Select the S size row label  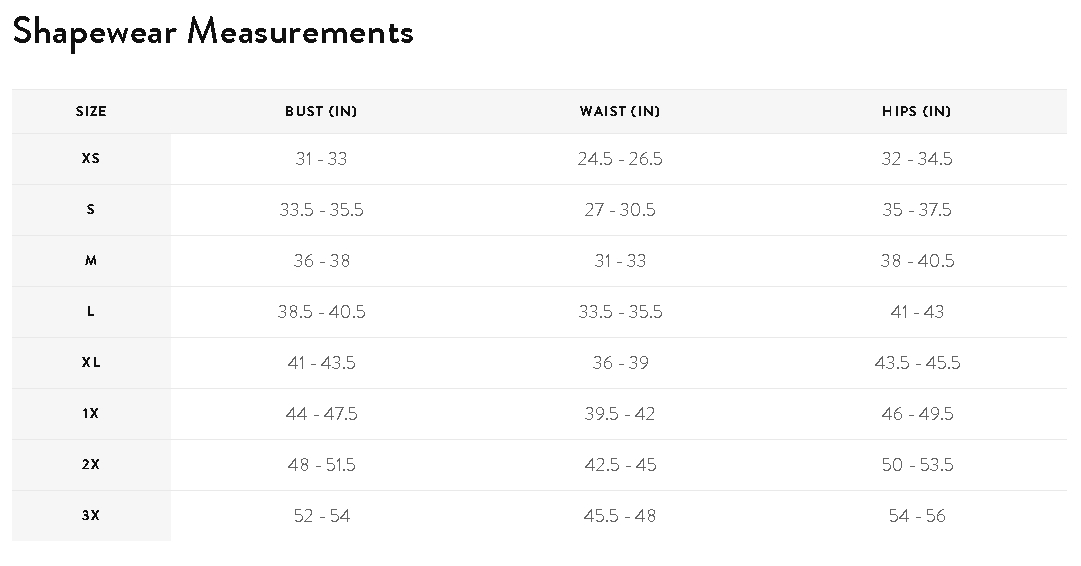pyautogui.click(x=91, y=210)
